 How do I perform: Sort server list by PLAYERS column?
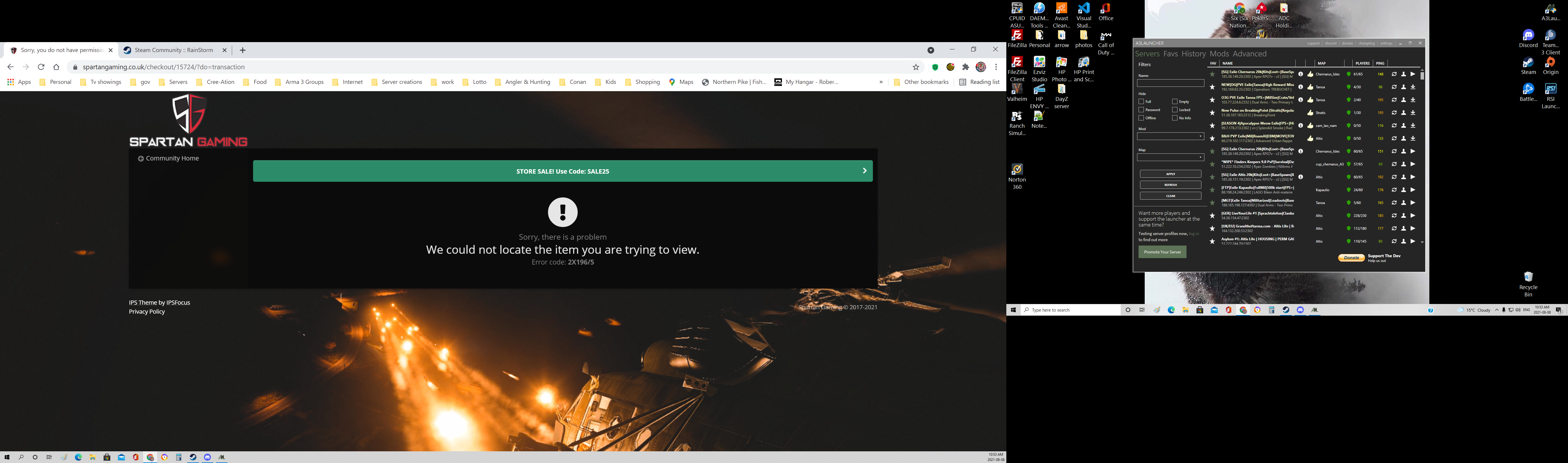1363,63
